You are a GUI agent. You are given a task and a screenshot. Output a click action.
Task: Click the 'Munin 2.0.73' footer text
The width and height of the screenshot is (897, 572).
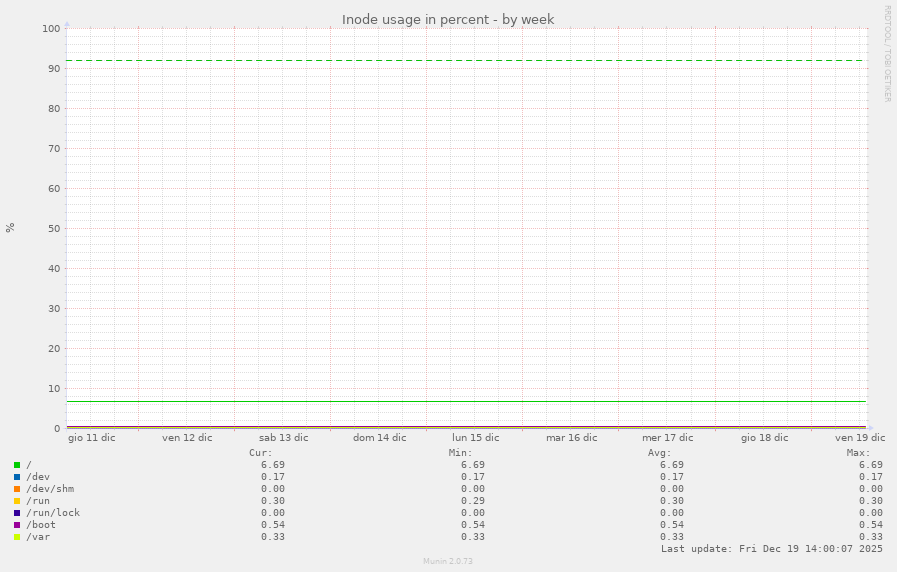coord(448,561)
